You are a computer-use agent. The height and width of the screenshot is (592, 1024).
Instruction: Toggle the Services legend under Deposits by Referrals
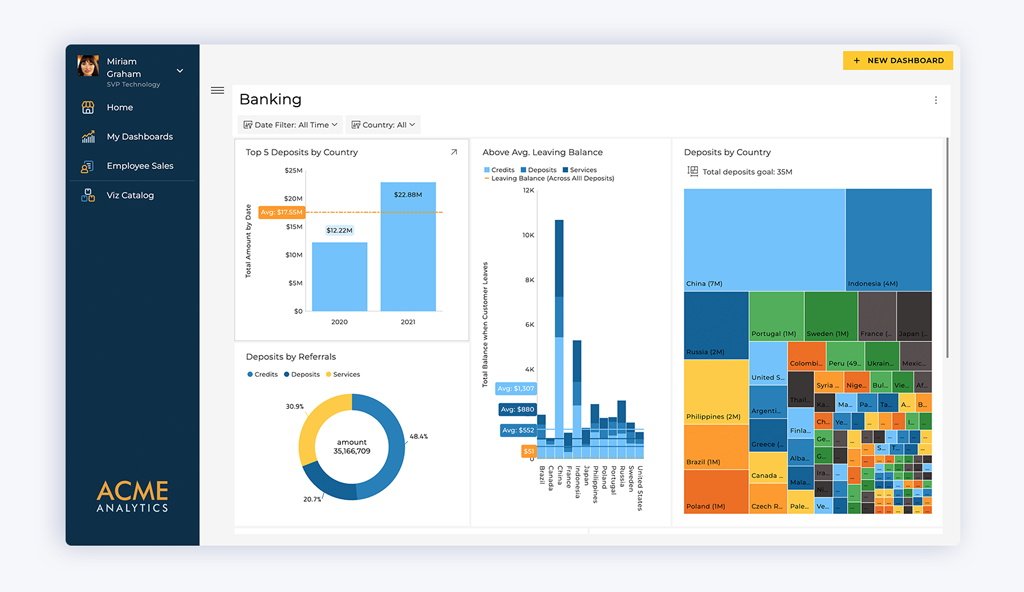coord(341,374)
